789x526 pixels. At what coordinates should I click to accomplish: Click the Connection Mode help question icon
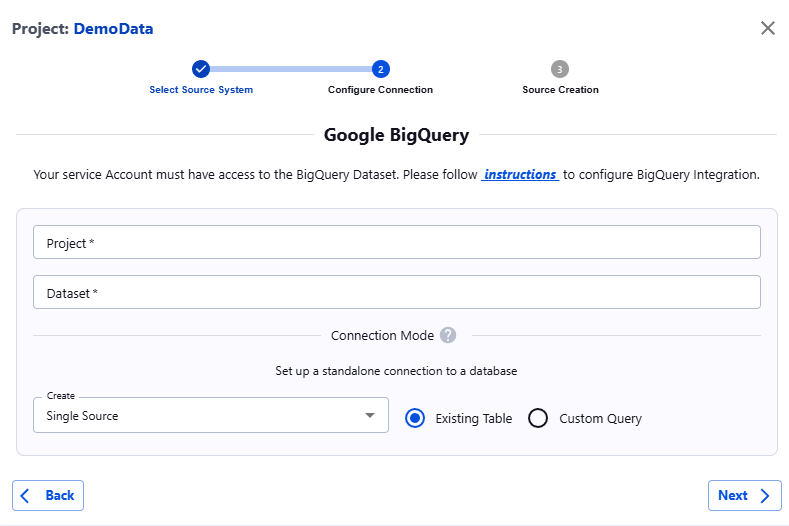pyautogui.click(x=448, y=335)
